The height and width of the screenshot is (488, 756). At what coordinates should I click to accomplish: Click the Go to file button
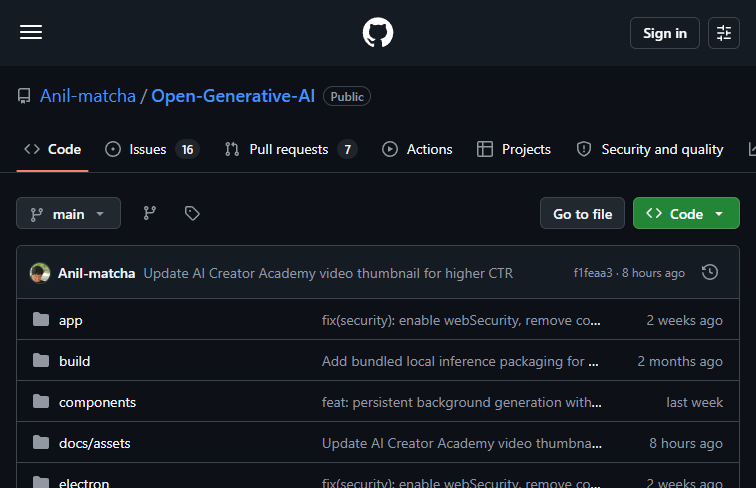[x=582, y=213]
